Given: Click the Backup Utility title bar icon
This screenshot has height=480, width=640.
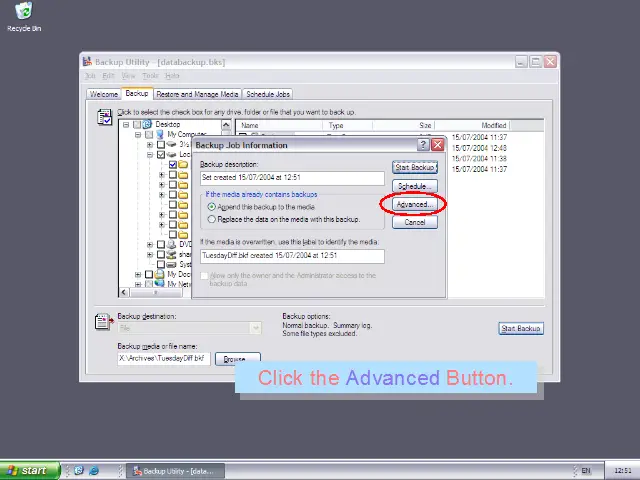Looking at the screenshot, I should click(x=88, y=62).
